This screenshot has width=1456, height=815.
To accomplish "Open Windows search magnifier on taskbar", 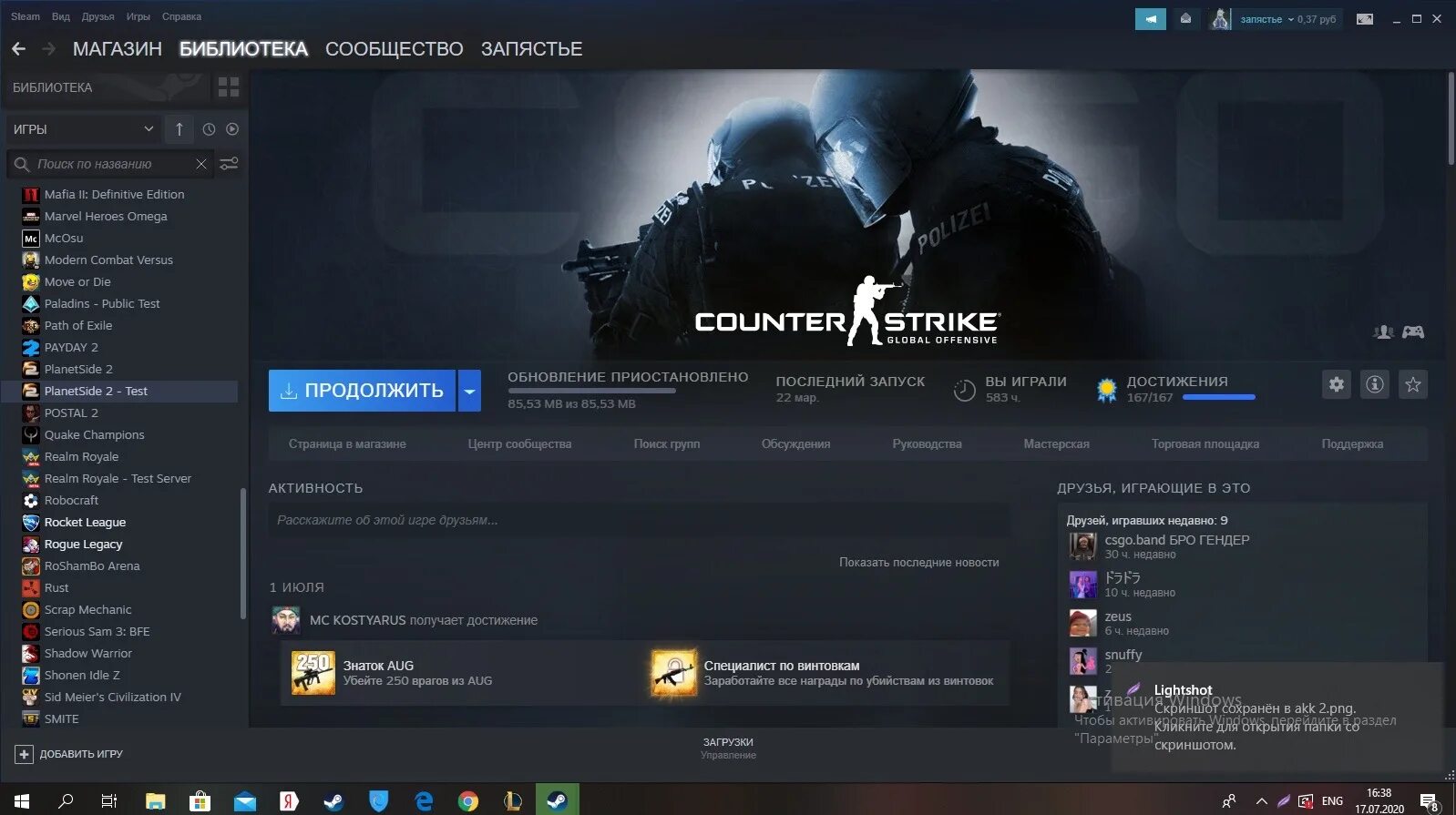I will click(66, 800).
